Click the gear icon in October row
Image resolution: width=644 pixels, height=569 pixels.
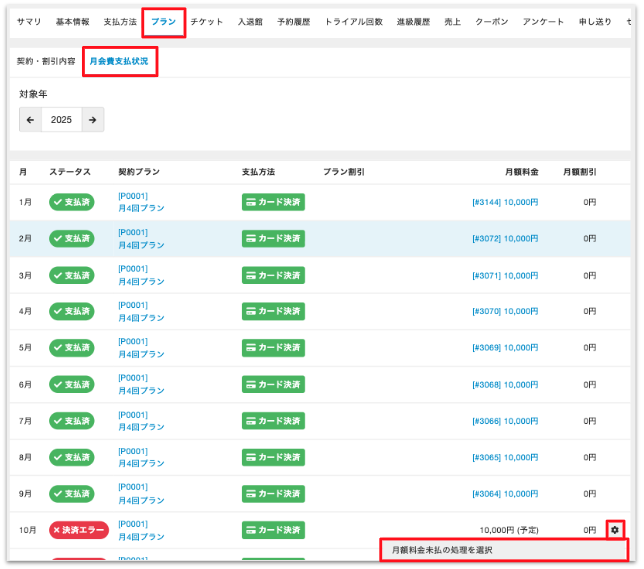click(x=615, y=529)
